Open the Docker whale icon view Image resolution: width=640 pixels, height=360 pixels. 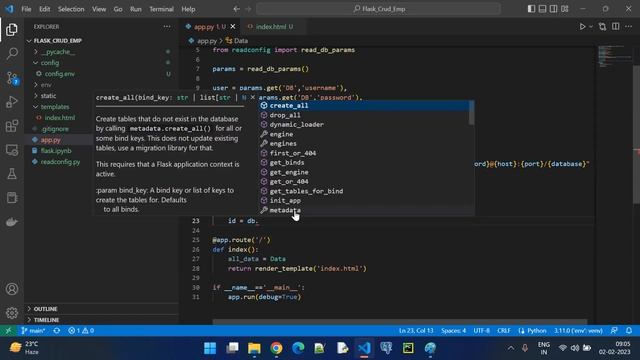pyautogui.click(x=12, y=222)
